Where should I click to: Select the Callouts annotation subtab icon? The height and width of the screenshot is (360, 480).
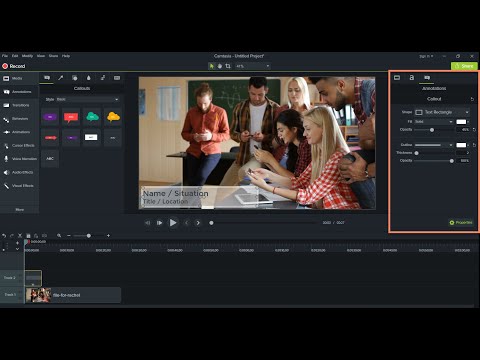coord(47,78)
